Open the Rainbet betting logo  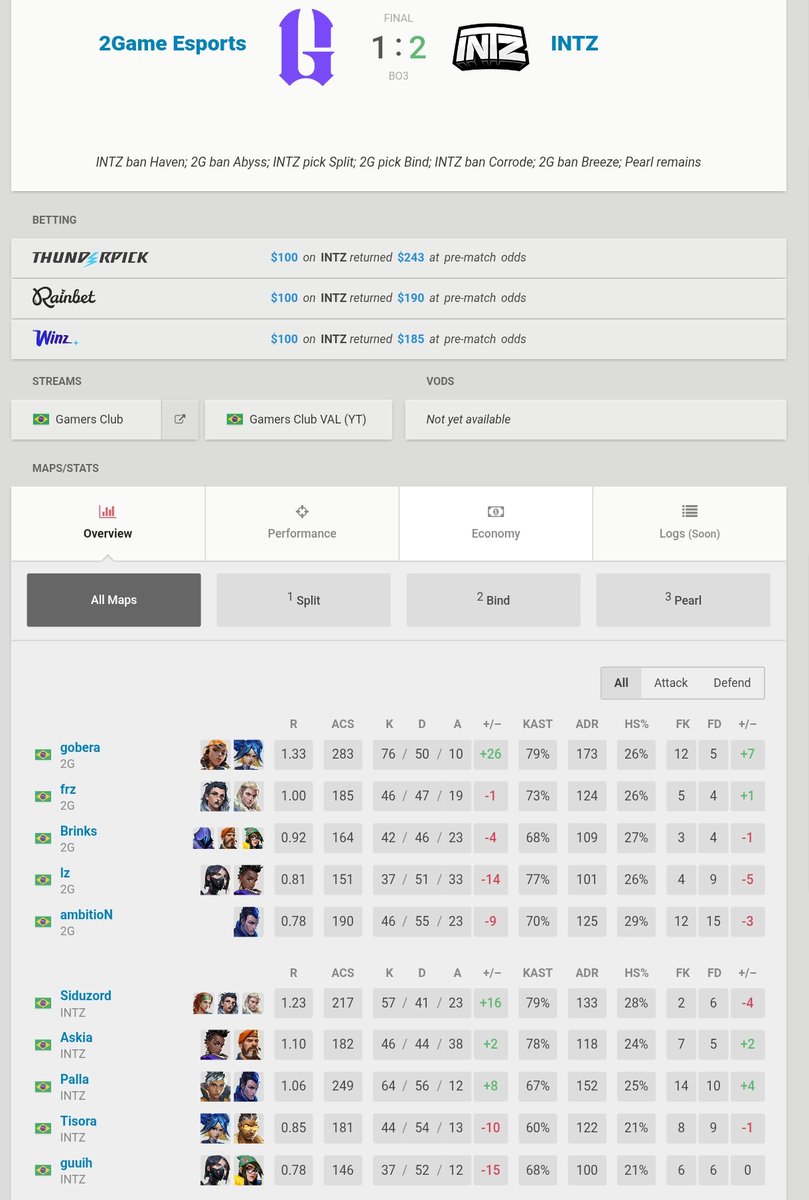click(x=64, y=298)
